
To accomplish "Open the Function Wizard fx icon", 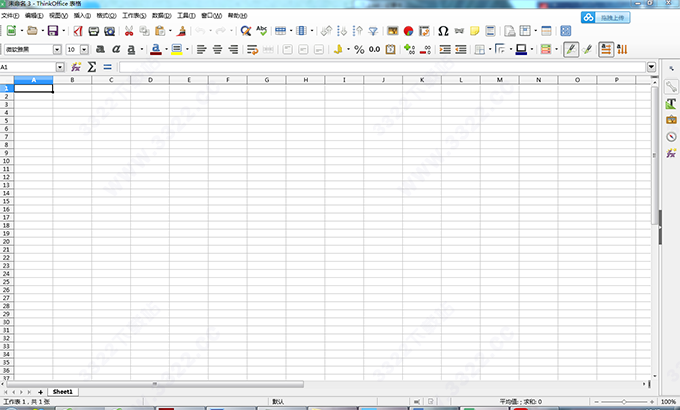I will pyautogui.click(x=76, y=67).
